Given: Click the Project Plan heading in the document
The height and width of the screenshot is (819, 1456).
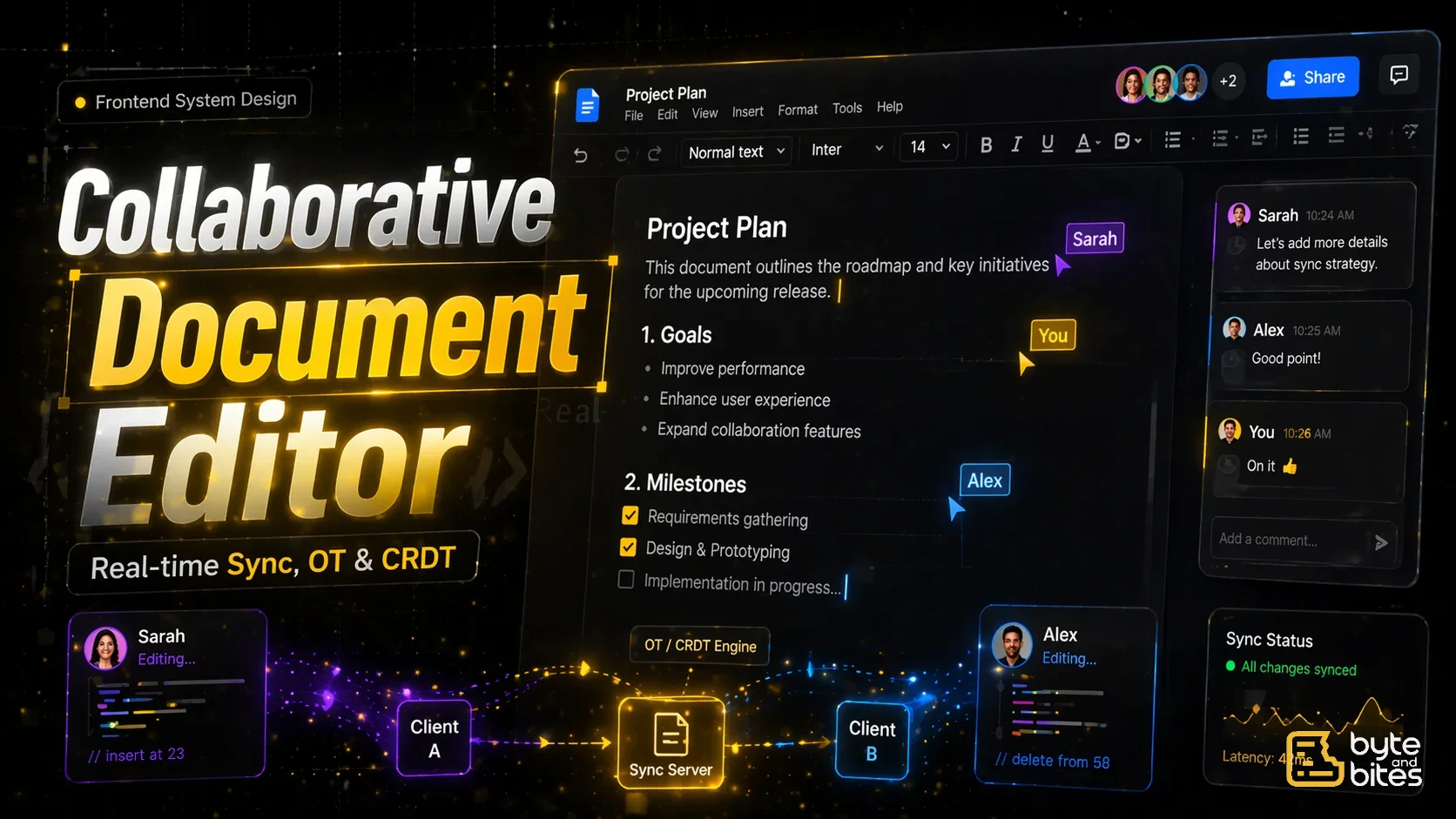Looking at the screenshot, I should click(717, 228).
